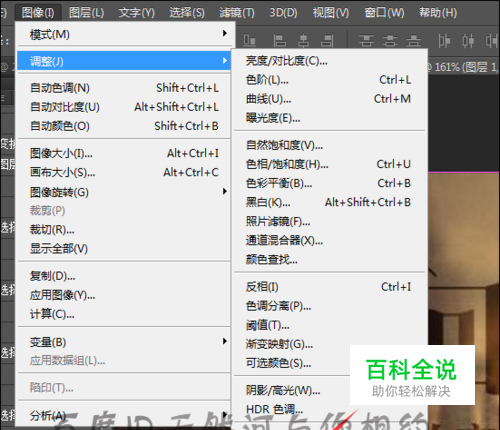500x430 pixels.
Task: Click the align horizontal centers icon
Action: pos(303,41)
